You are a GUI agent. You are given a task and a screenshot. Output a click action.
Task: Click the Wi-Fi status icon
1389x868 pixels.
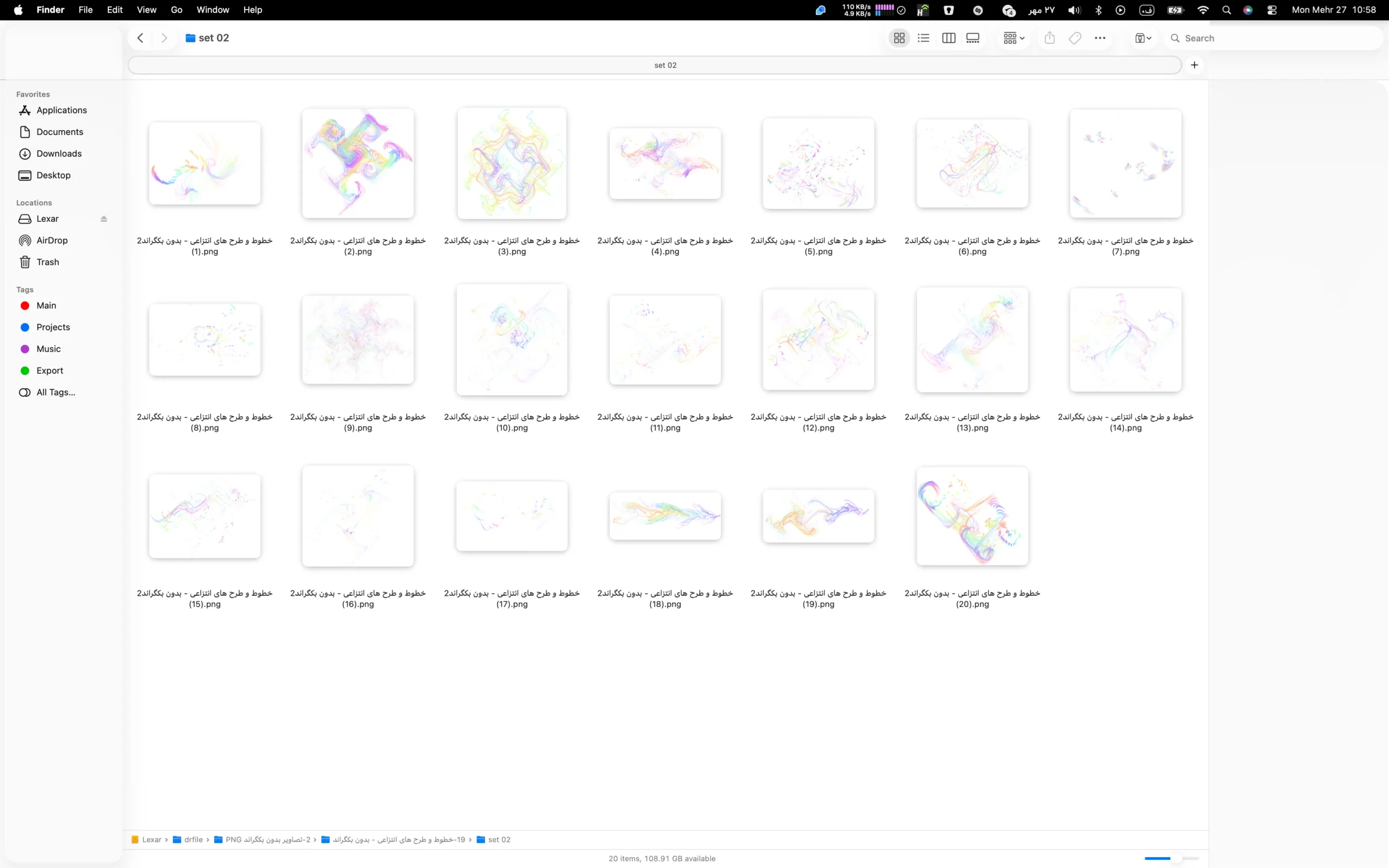coord(1203,10)
